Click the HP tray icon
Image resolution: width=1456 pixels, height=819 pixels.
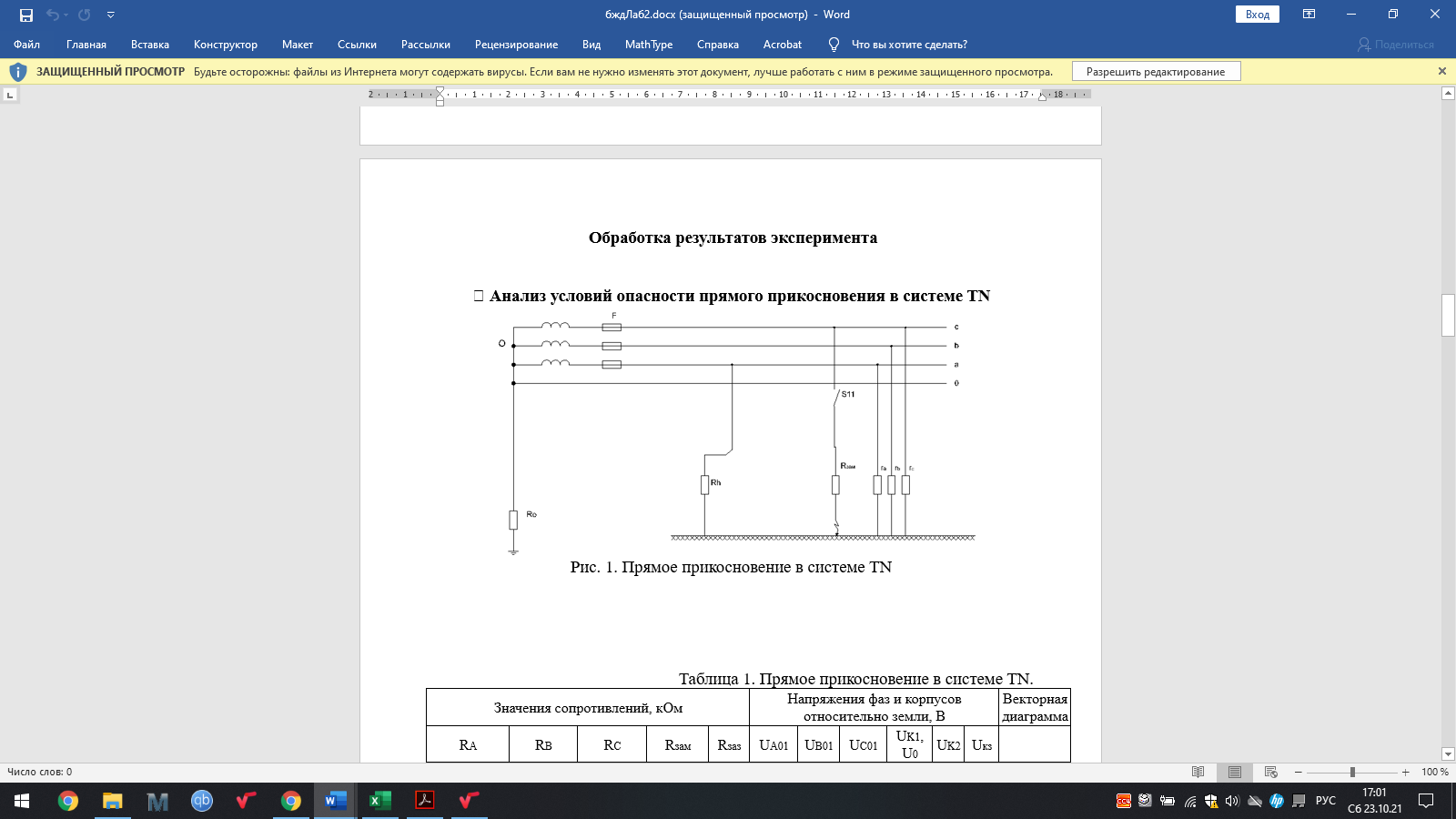[1277, 801]
